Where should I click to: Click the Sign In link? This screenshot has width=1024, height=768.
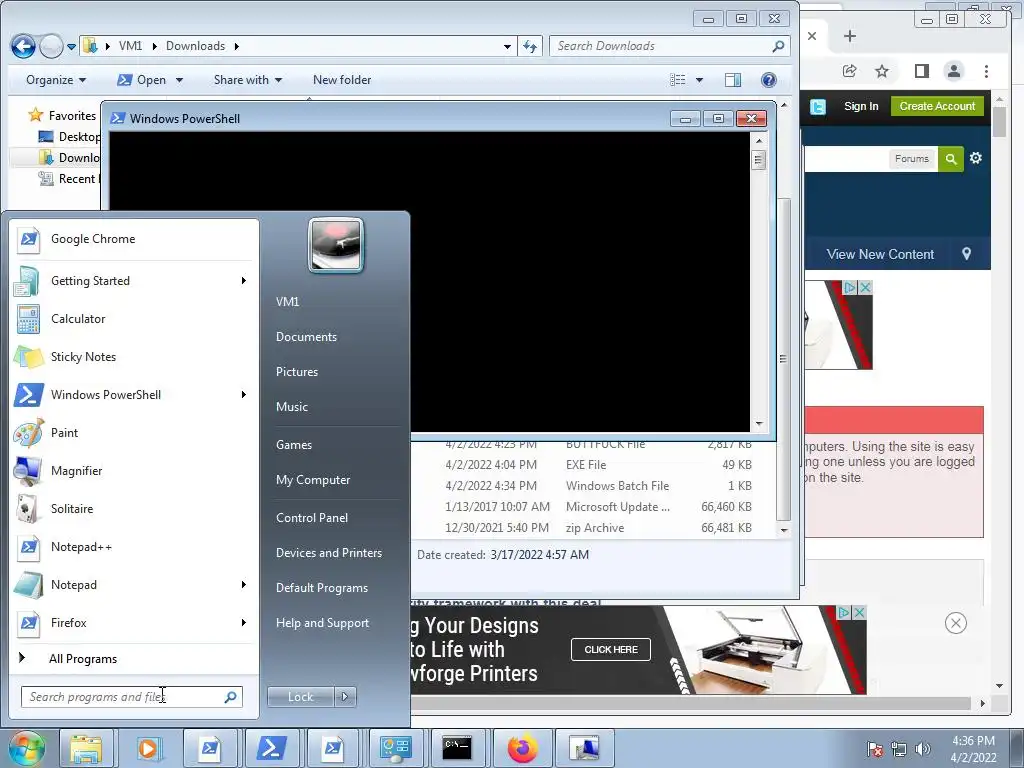[861, 106]
